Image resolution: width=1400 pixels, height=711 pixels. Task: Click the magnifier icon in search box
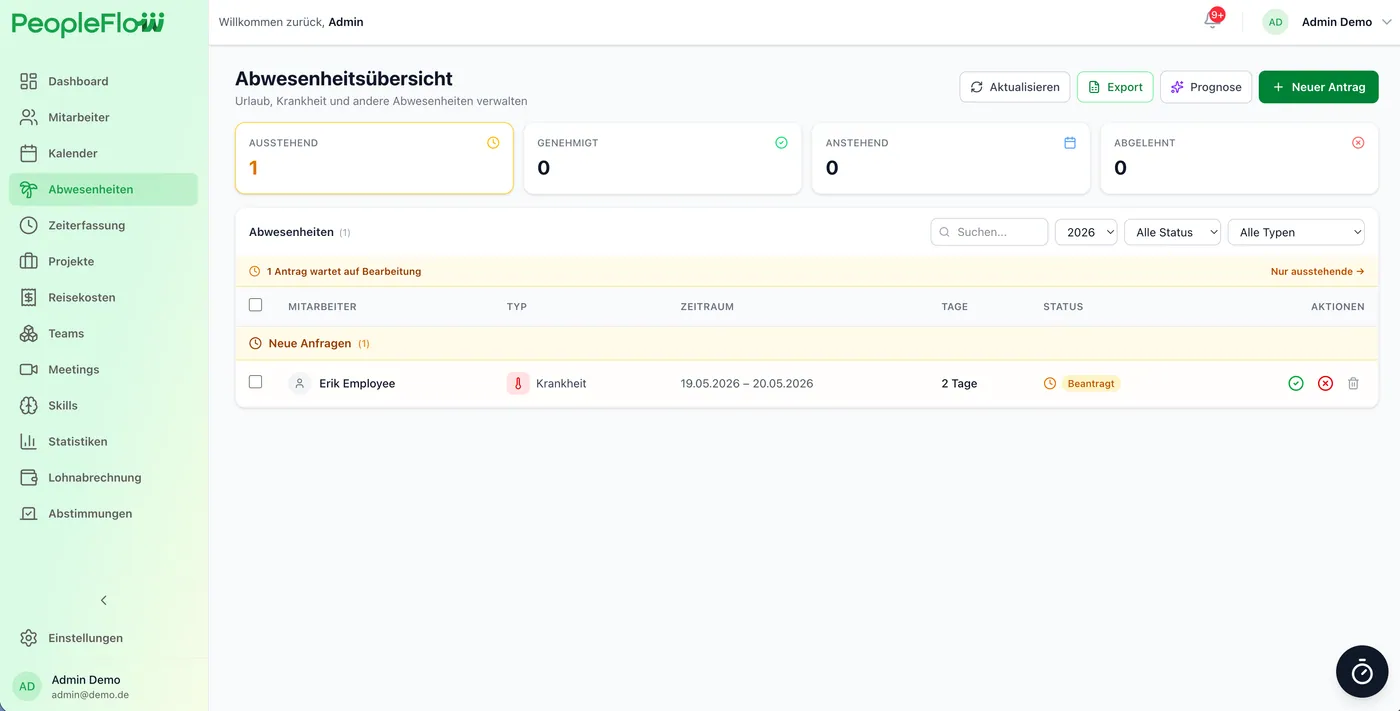coord(945,232)
